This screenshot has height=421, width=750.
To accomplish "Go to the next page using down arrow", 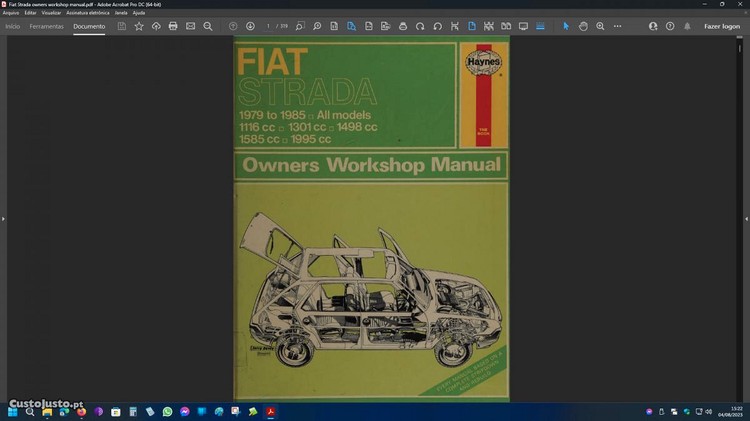I will (x=250, y=26).
